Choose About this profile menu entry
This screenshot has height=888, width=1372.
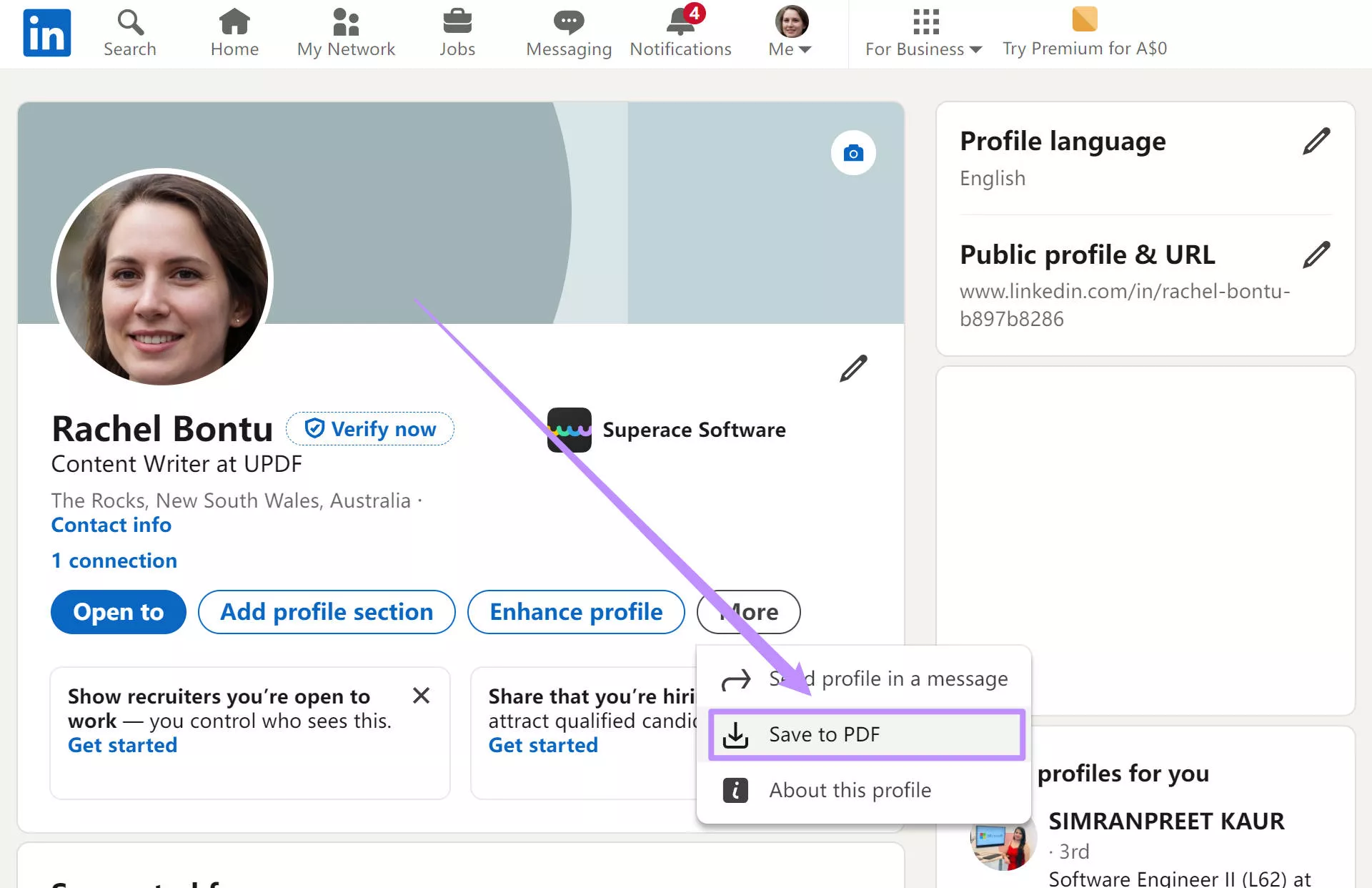pos(850,790)
